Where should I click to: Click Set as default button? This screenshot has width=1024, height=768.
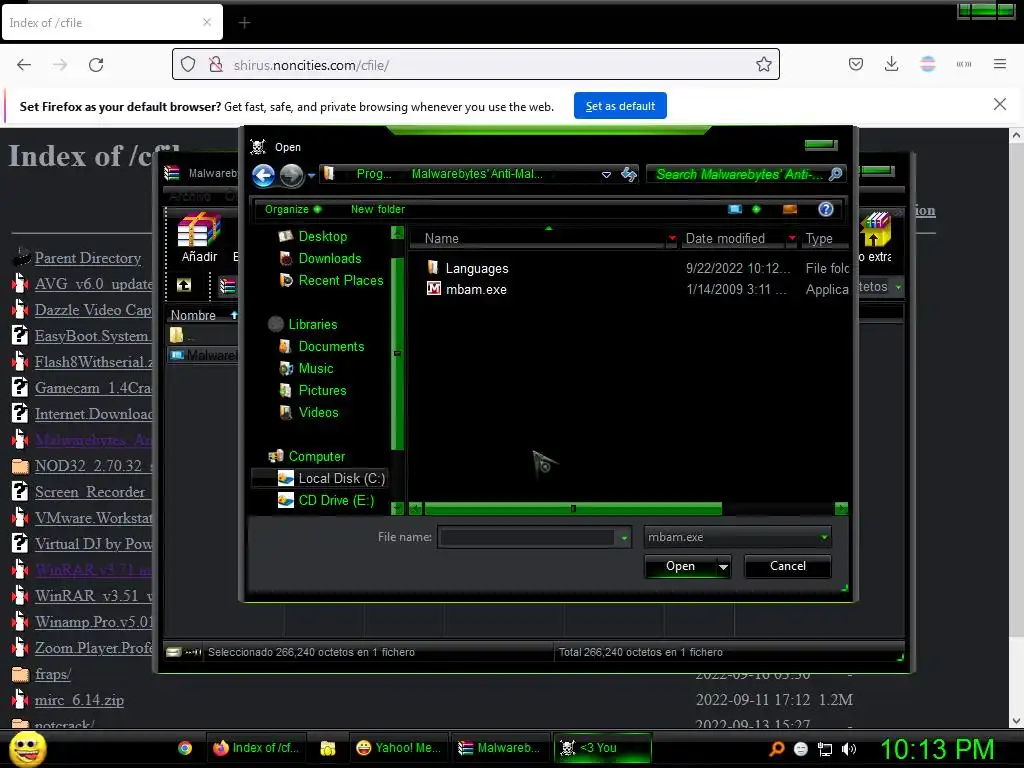[x=620, y=106]
